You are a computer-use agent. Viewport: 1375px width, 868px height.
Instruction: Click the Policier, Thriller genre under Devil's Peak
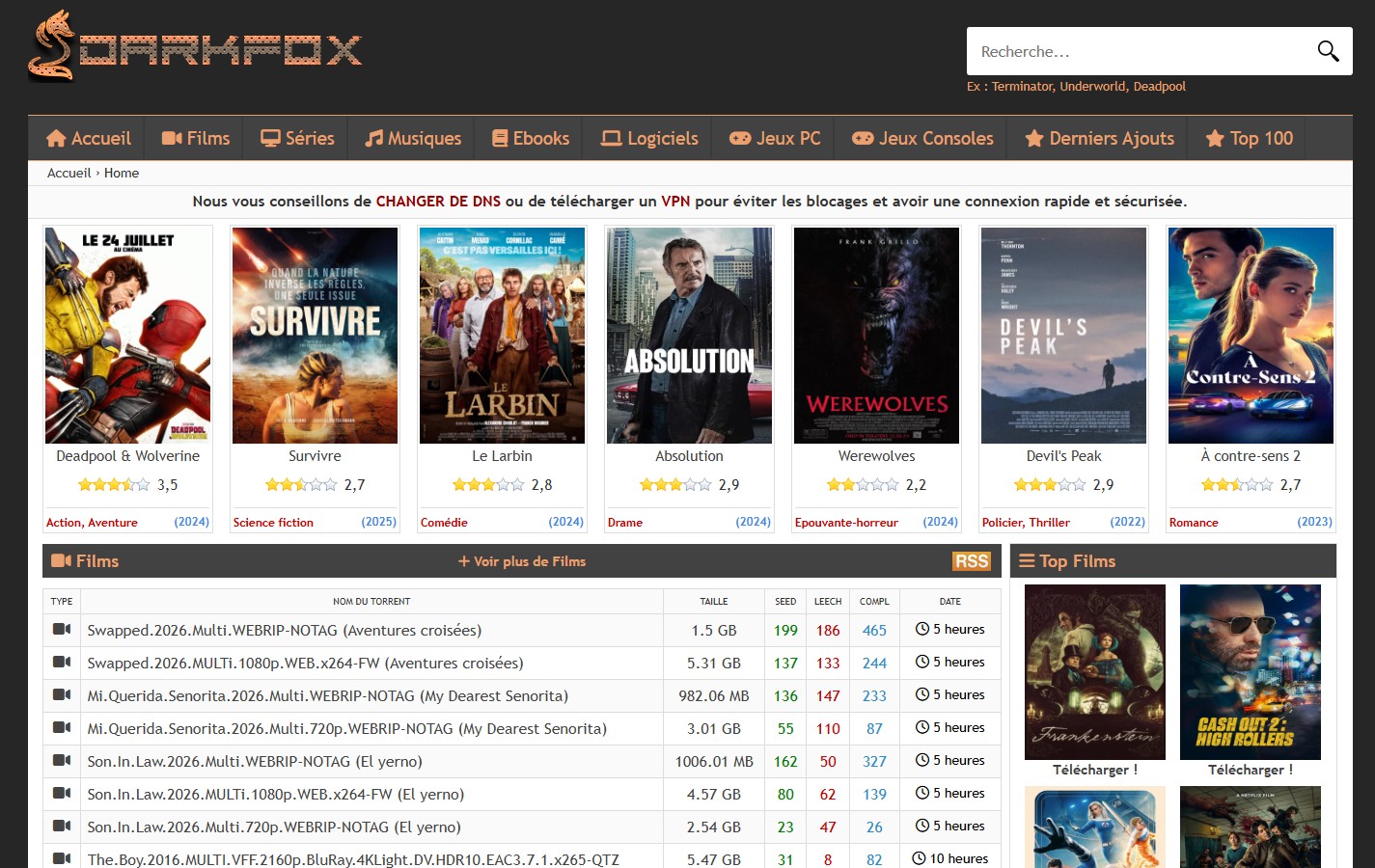pyautogui.click(x=1026, y=522)
